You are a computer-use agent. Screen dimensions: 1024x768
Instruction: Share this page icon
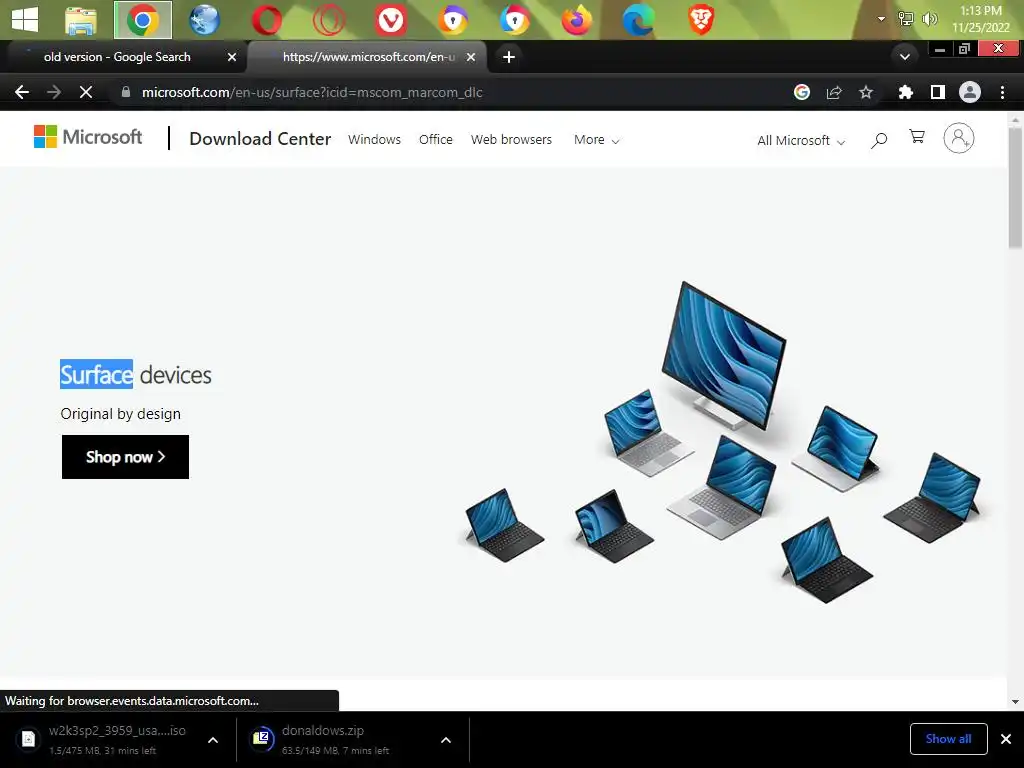point(834,92)
